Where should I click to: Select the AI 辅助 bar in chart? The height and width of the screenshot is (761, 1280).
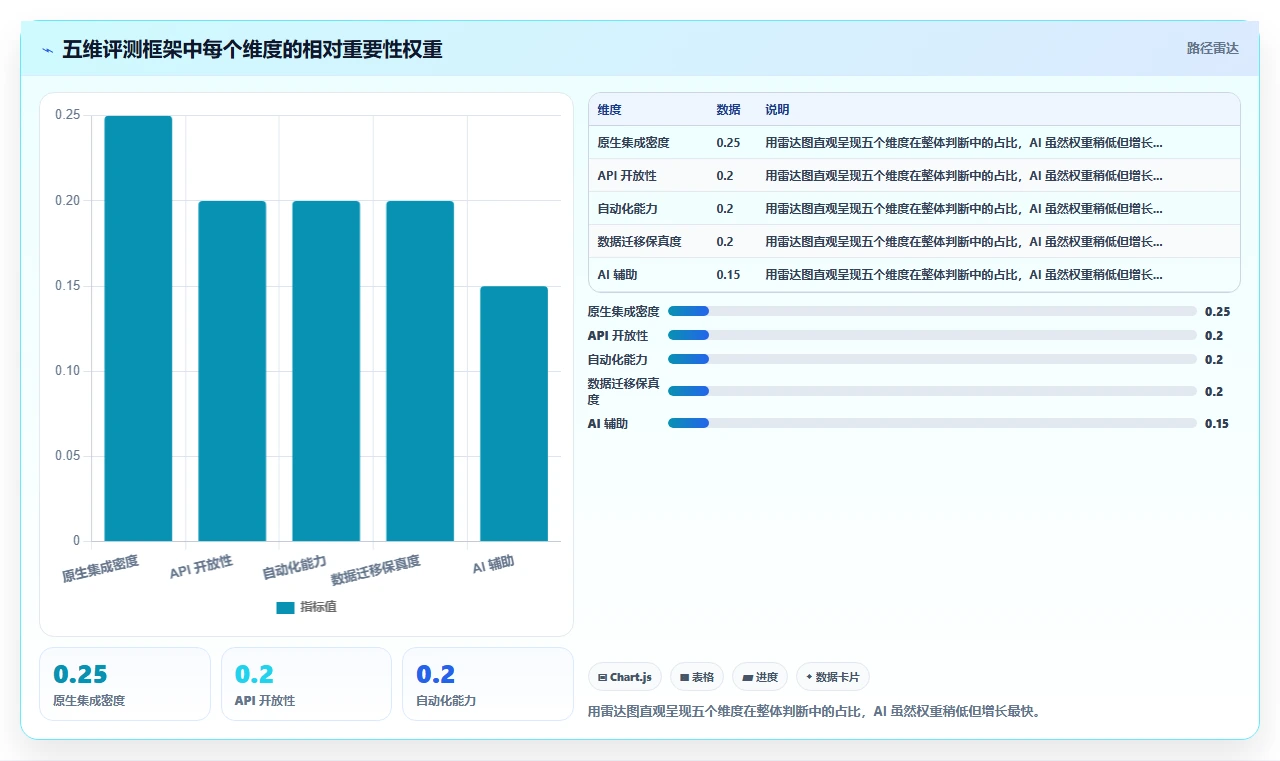coord(514,414)
